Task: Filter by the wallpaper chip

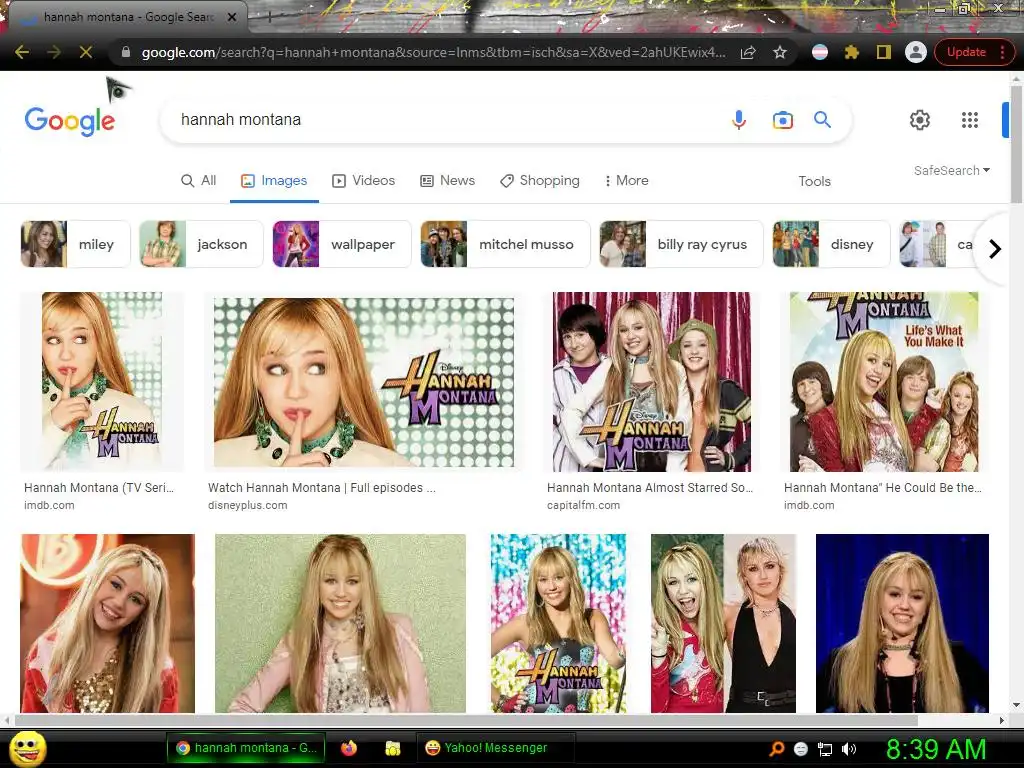Action: tap(342, 244)
